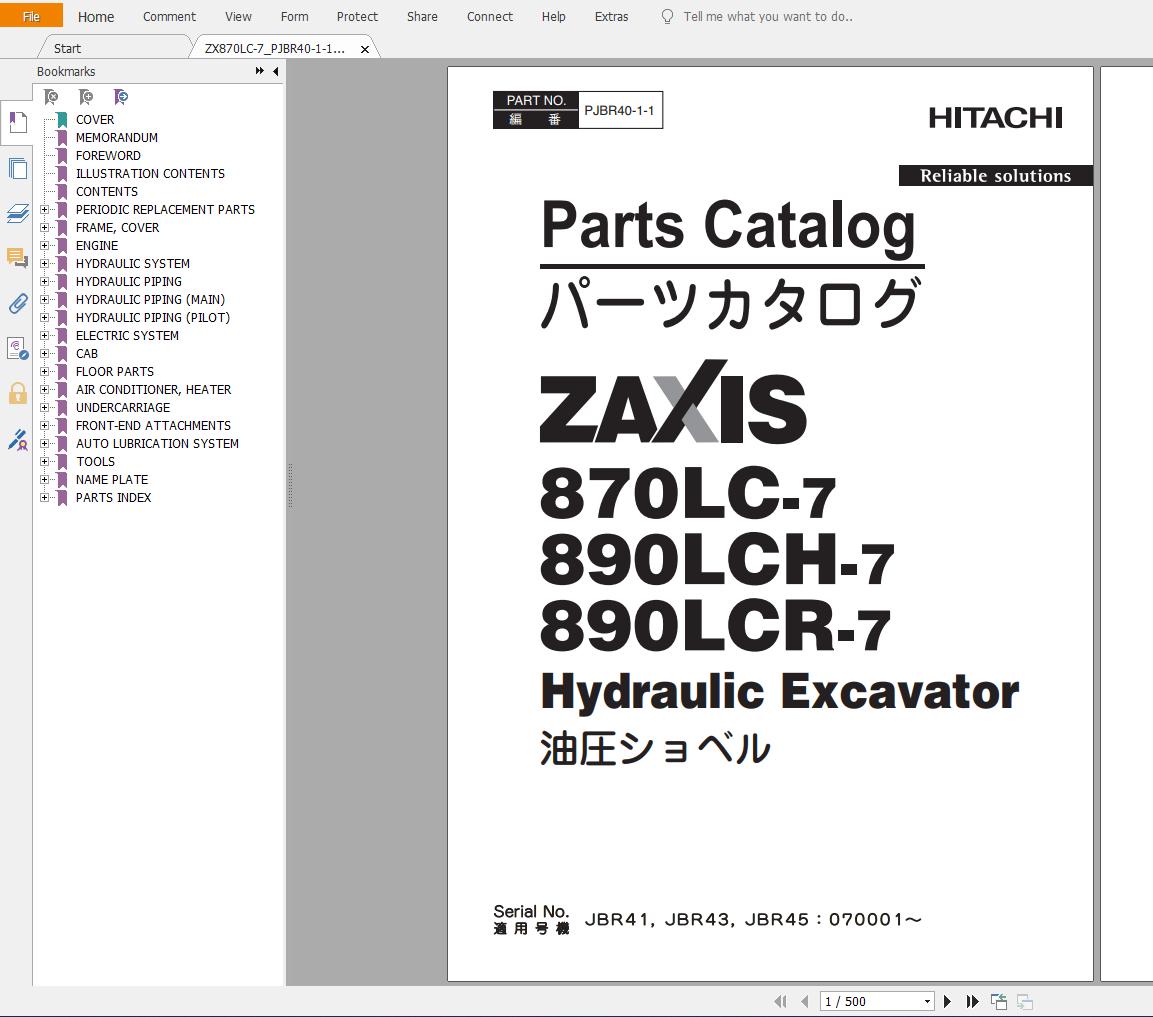Open the Comments panel icon
The image size is (1153, 1017).
[x=18, y=258]
